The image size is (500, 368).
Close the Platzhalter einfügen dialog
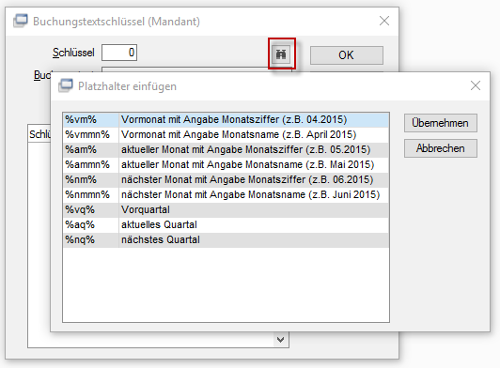pyautogui.click(x=476, y=86)
